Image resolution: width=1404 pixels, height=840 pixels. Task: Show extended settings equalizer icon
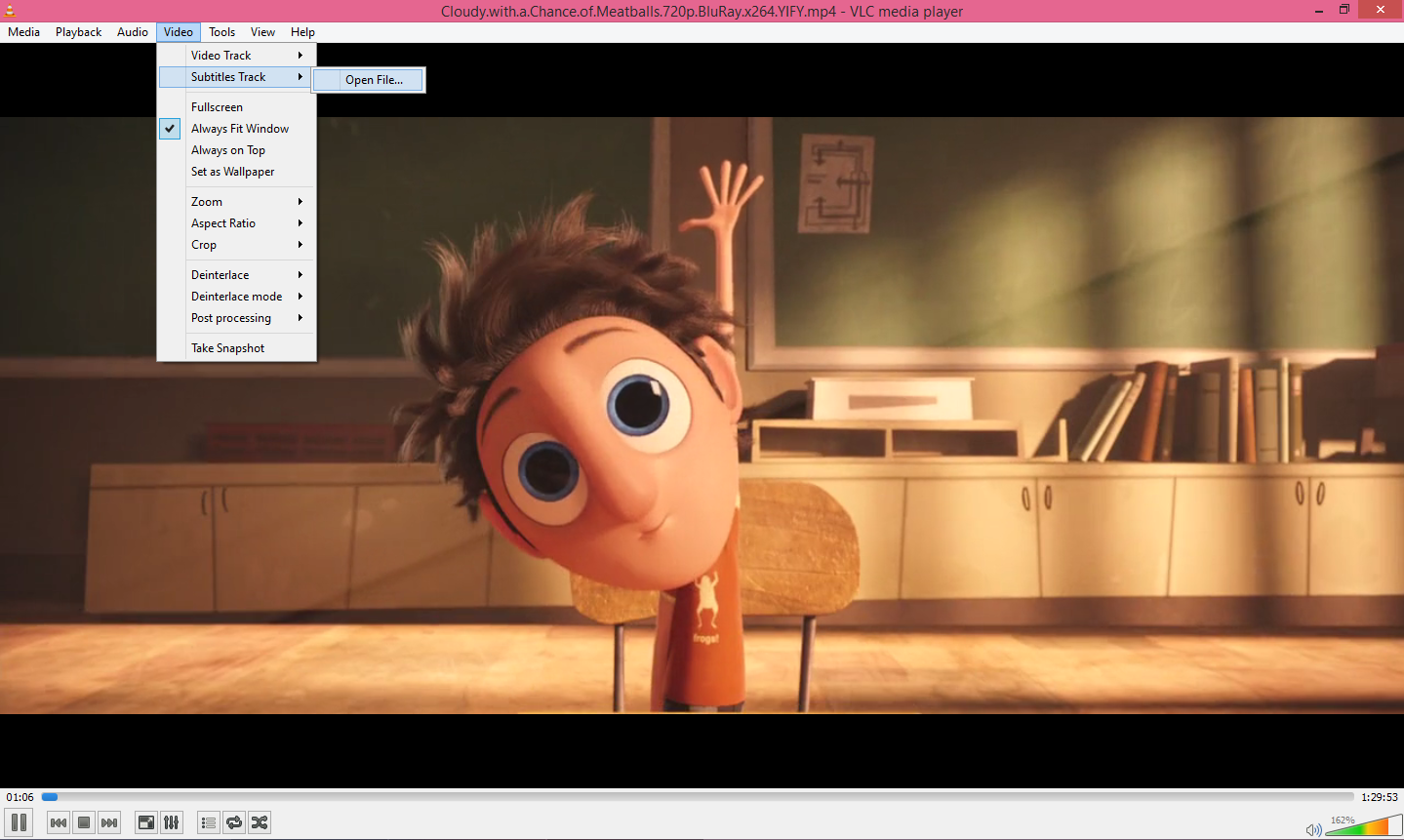point(172,822)
